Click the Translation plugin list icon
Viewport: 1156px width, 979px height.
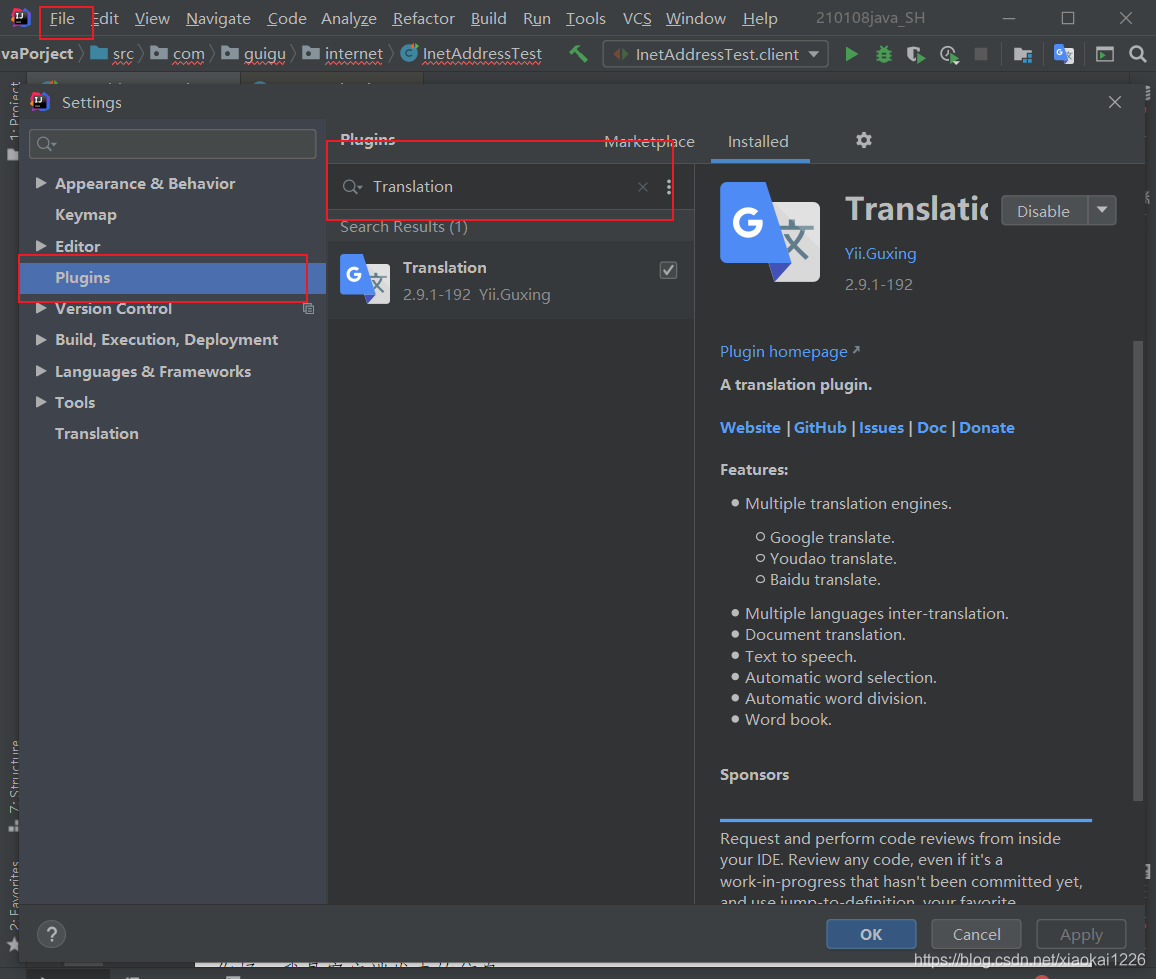[x=365, y=279]
